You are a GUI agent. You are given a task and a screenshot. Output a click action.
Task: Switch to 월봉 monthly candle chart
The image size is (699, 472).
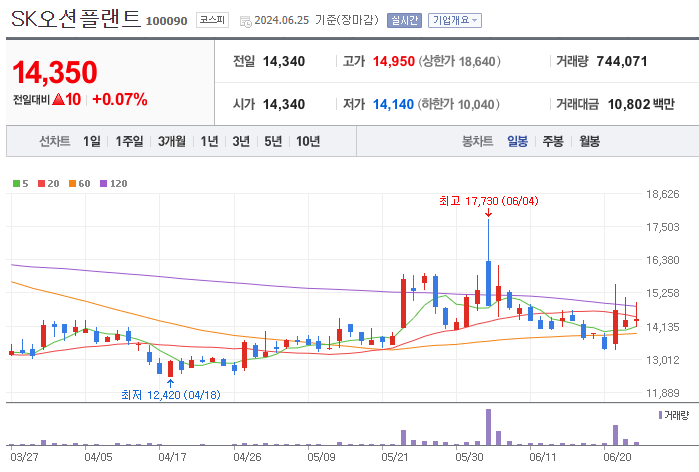pos(589,141)
